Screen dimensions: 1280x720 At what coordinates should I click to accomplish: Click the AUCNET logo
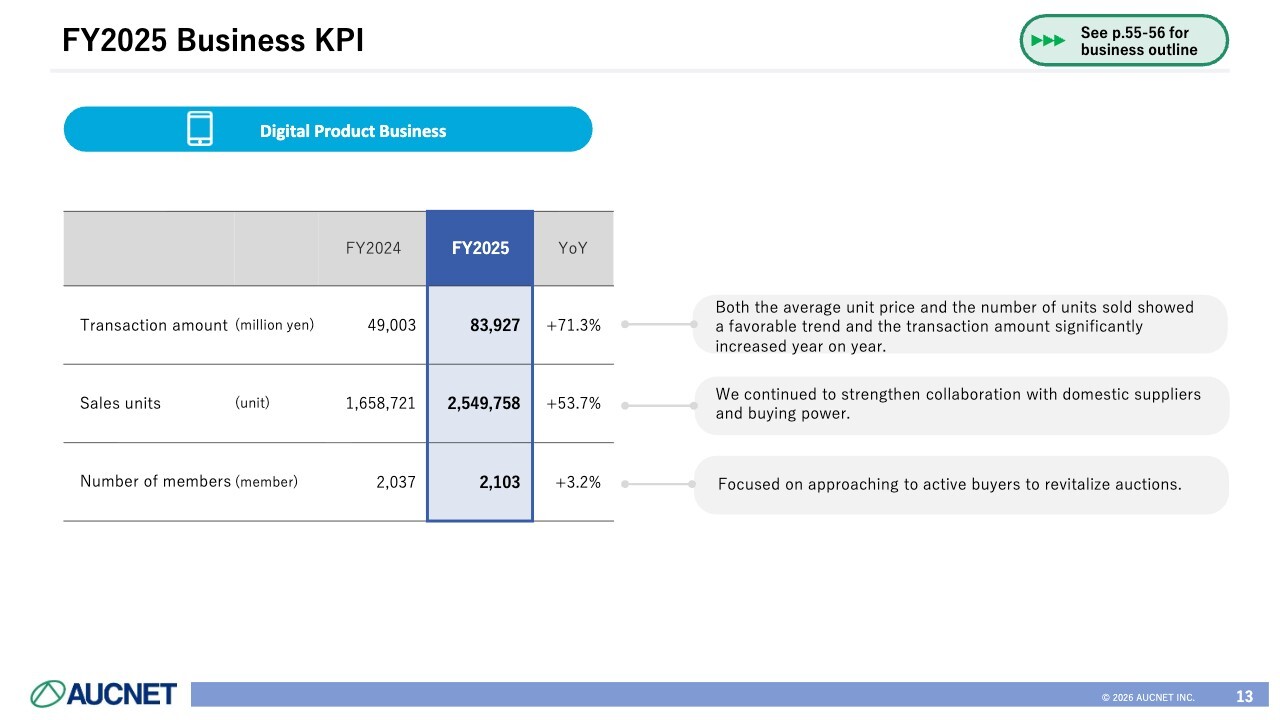point(103,693)
